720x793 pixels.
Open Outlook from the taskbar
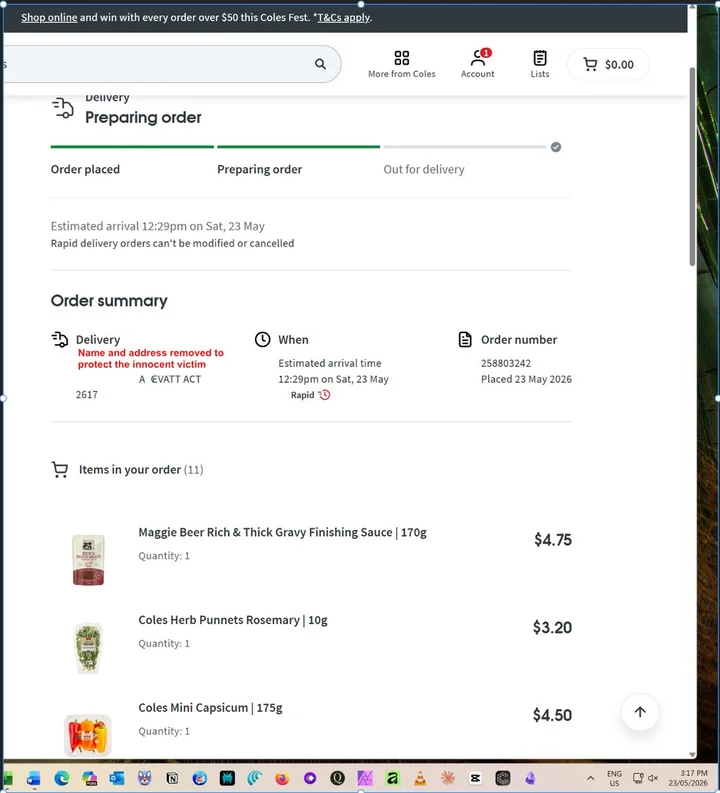point(117,778)
